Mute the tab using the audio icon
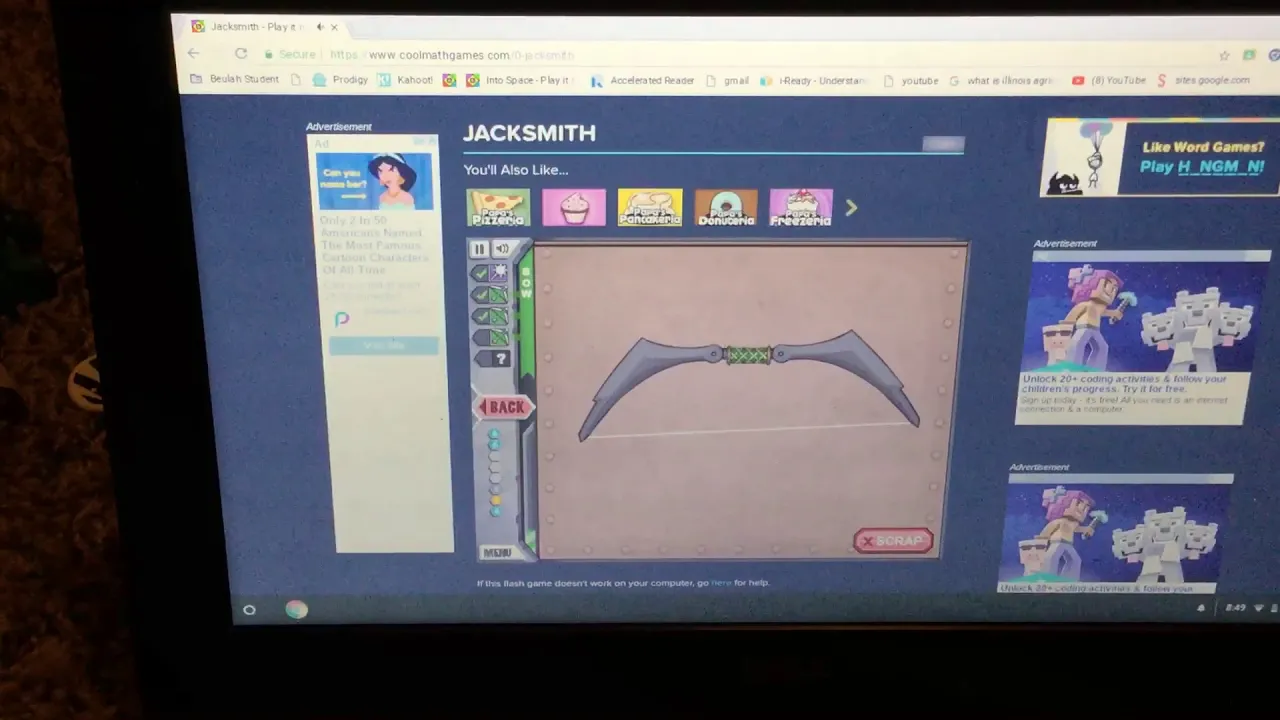 (x=320, y=27)
